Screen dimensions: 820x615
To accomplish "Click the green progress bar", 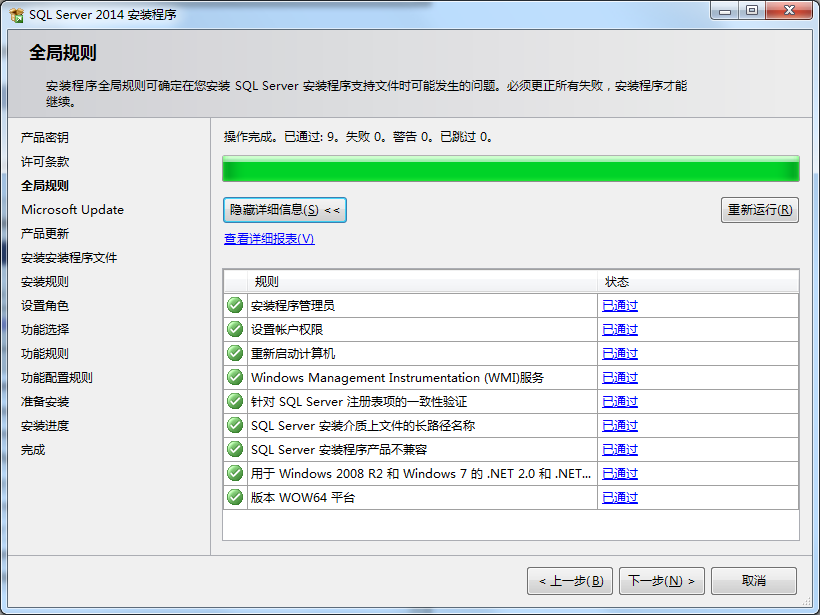I will (511, 169).
